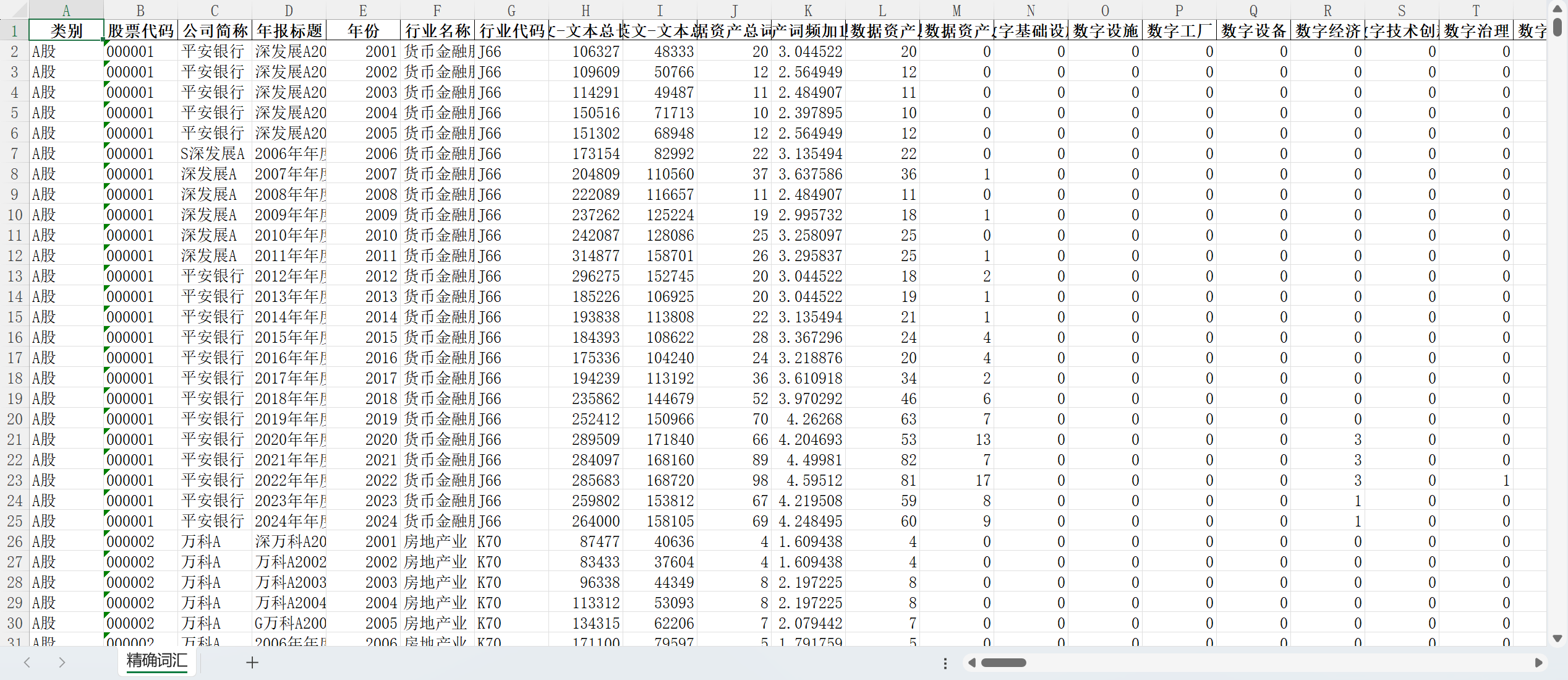The width and height of the screenshot is (1568, 680).
Task: Select column T header
Action: (1476, 10)
